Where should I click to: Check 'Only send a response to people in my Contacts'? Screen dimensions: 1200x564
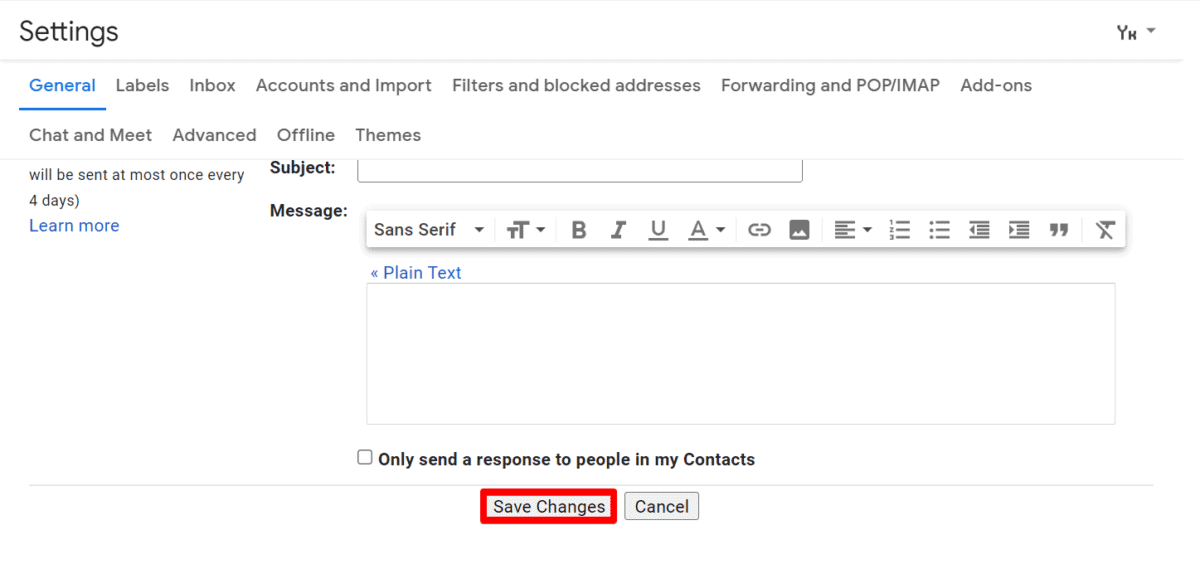pos(365,458)
